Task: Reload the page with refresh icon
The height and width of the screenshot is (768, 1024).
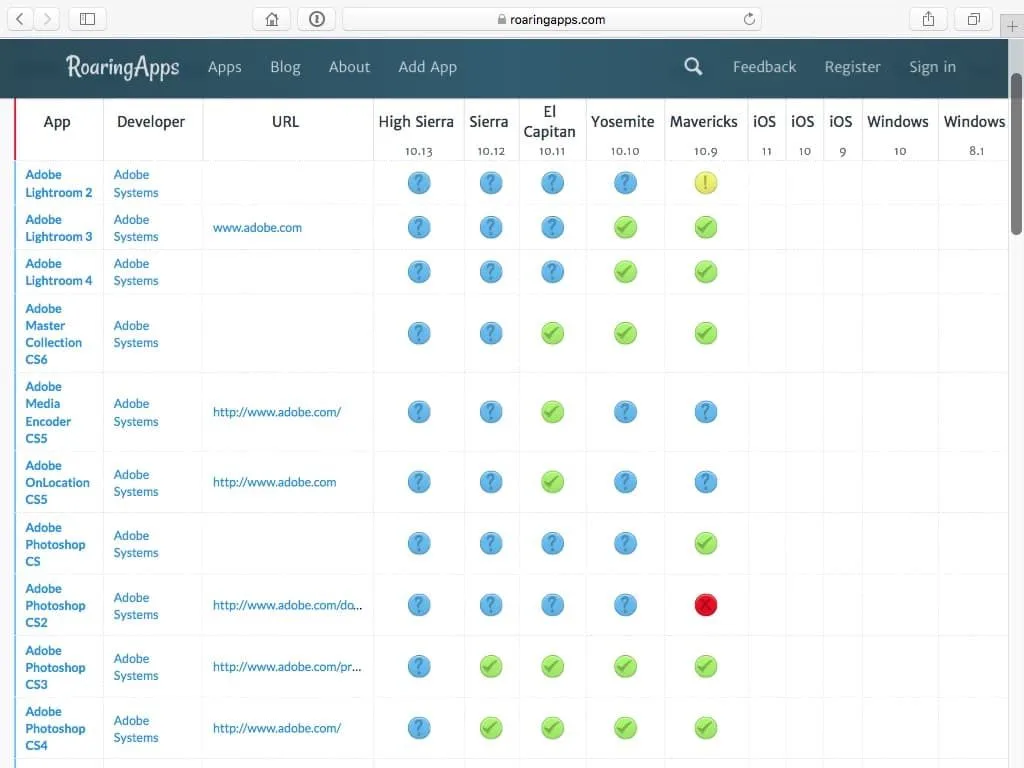Action: click(x=749, y=19)
